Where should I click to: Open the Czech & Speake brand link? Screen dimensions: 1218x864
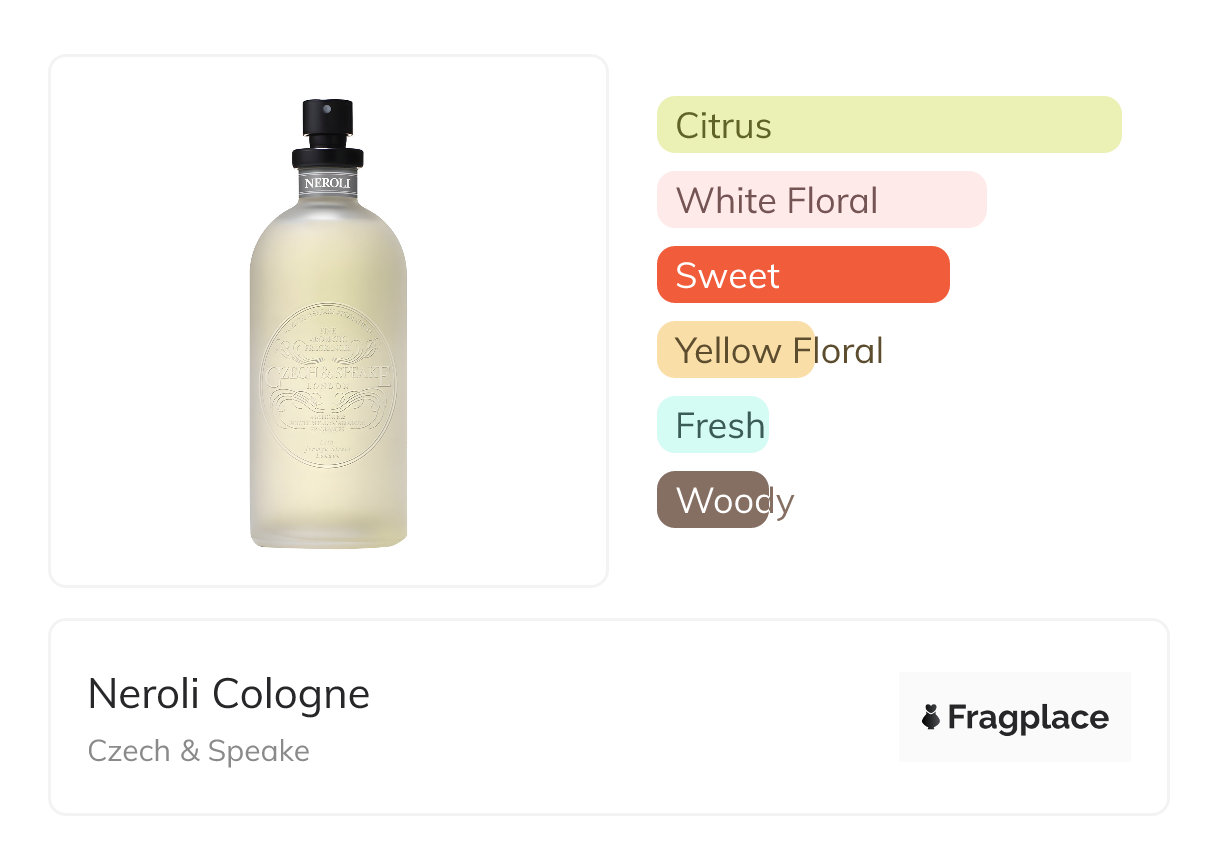[x=198, y=751]
